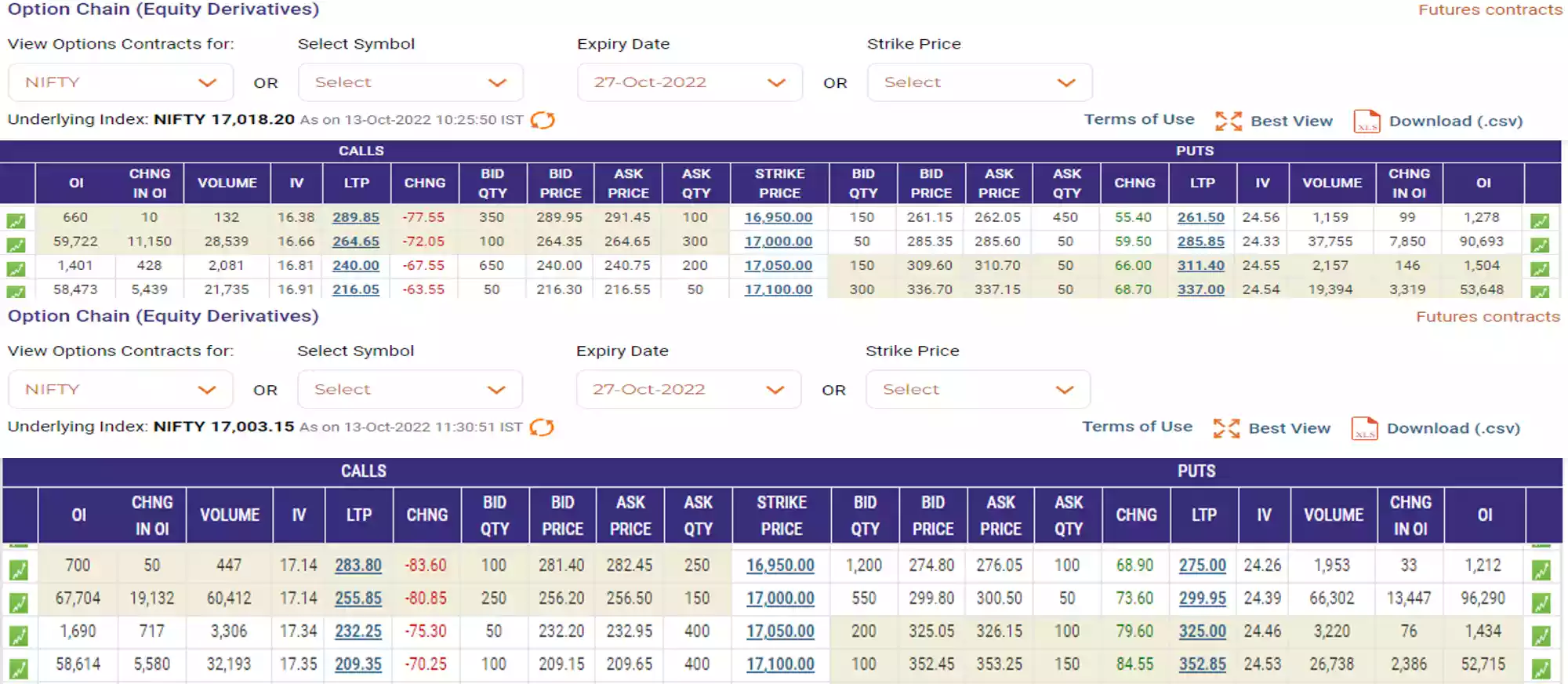Open strike price 16,950.00 in upper table
This screenshot has height=684, width=1568.
(x=779, y=217)
